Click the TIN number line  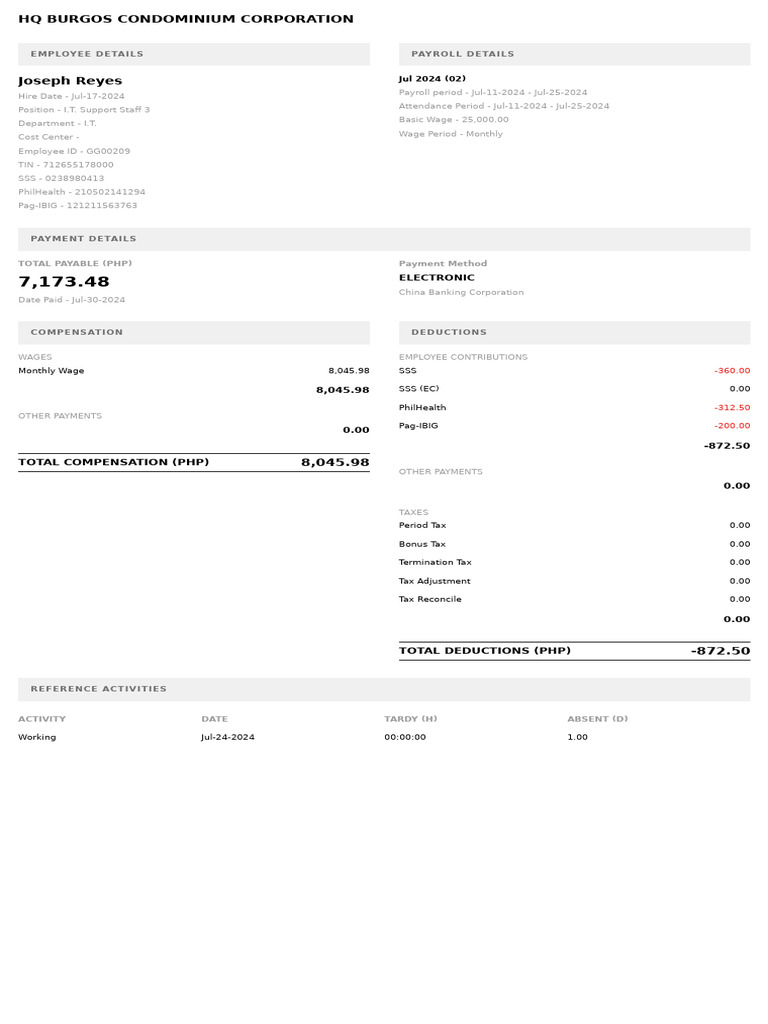click(x=66, y=165)
